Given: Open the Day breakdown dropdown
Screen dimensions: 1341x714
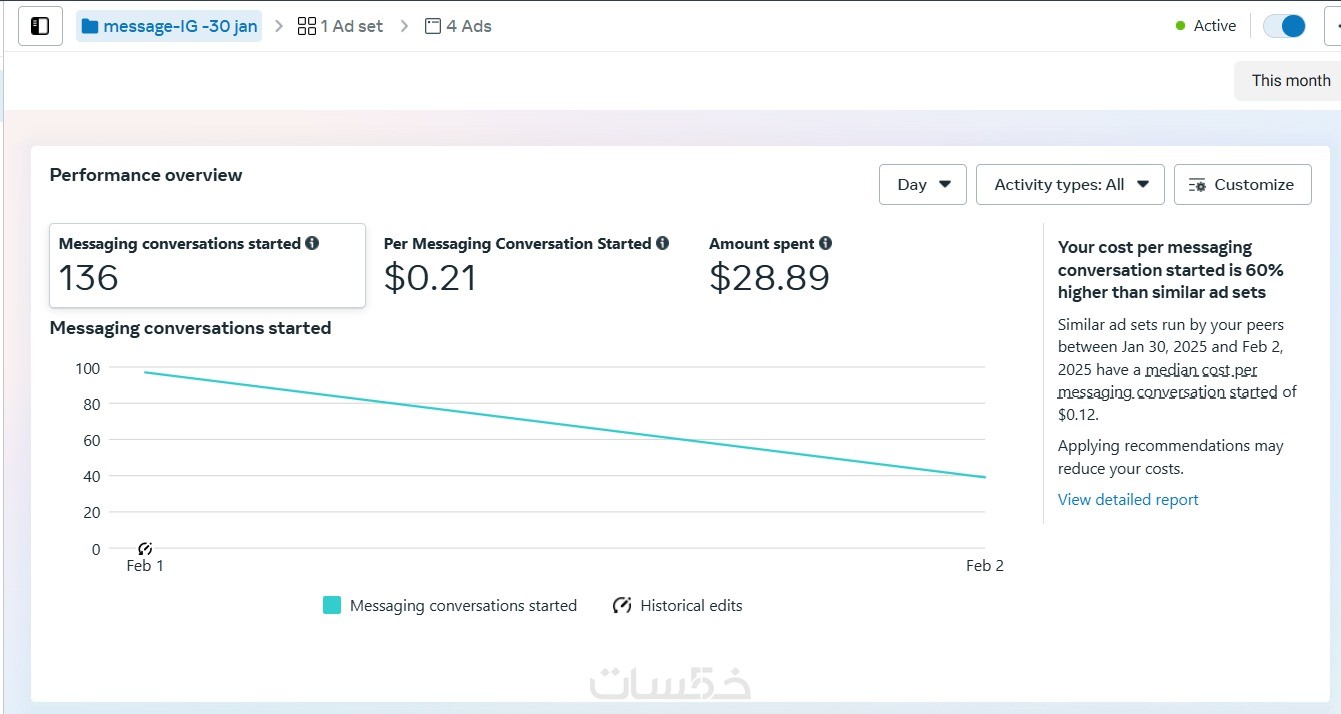Looking at the screenshot, I should [922, 185].
